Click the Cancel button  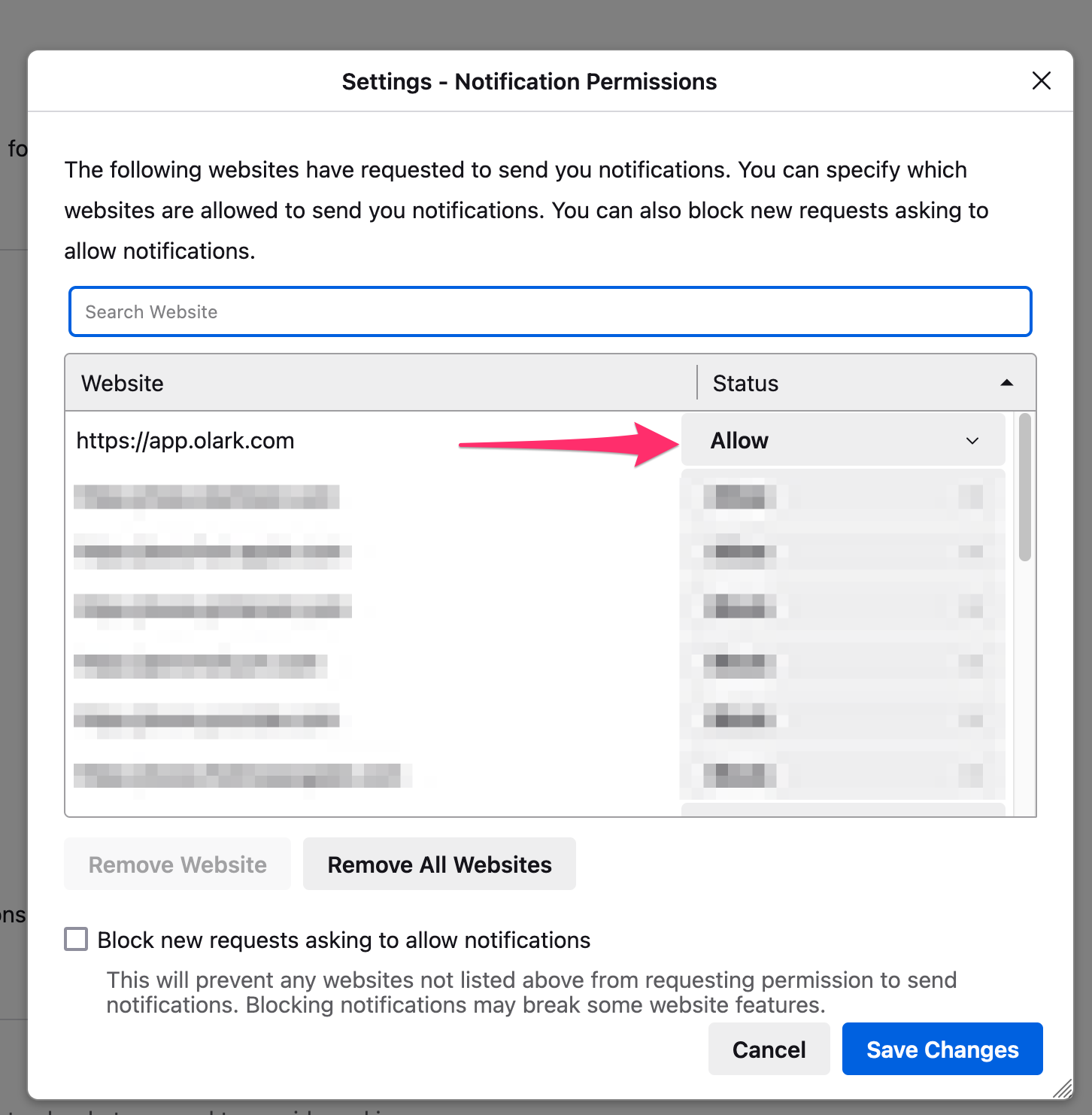click(x=769, y=1049)
